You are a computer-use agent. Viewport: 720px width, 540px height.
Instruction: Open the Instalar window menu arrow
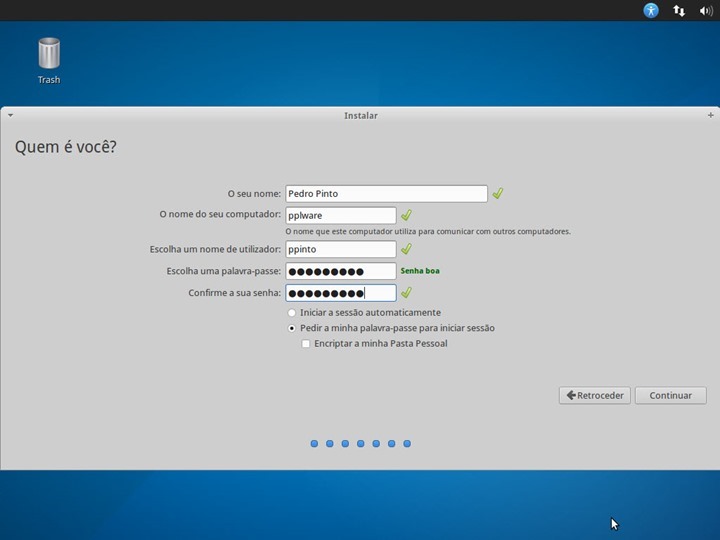tap(10, 115)
